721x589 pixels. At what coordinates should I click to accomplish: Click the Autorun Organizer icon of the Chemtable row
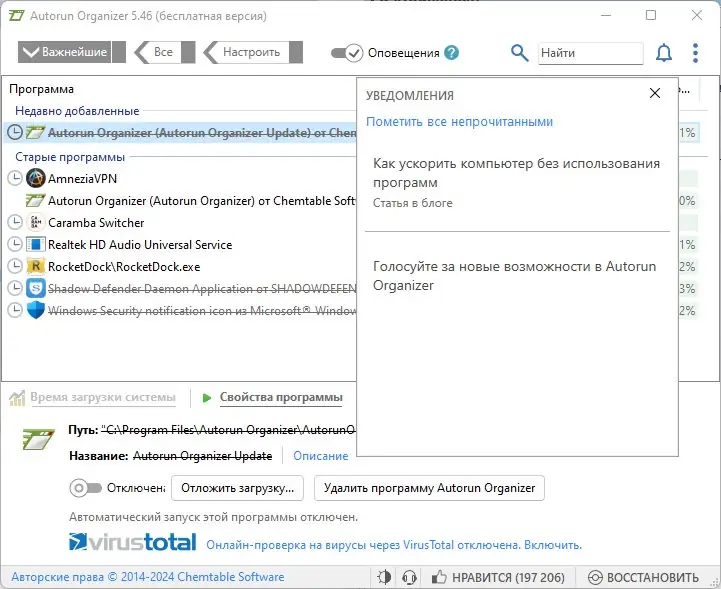(35, 200)
